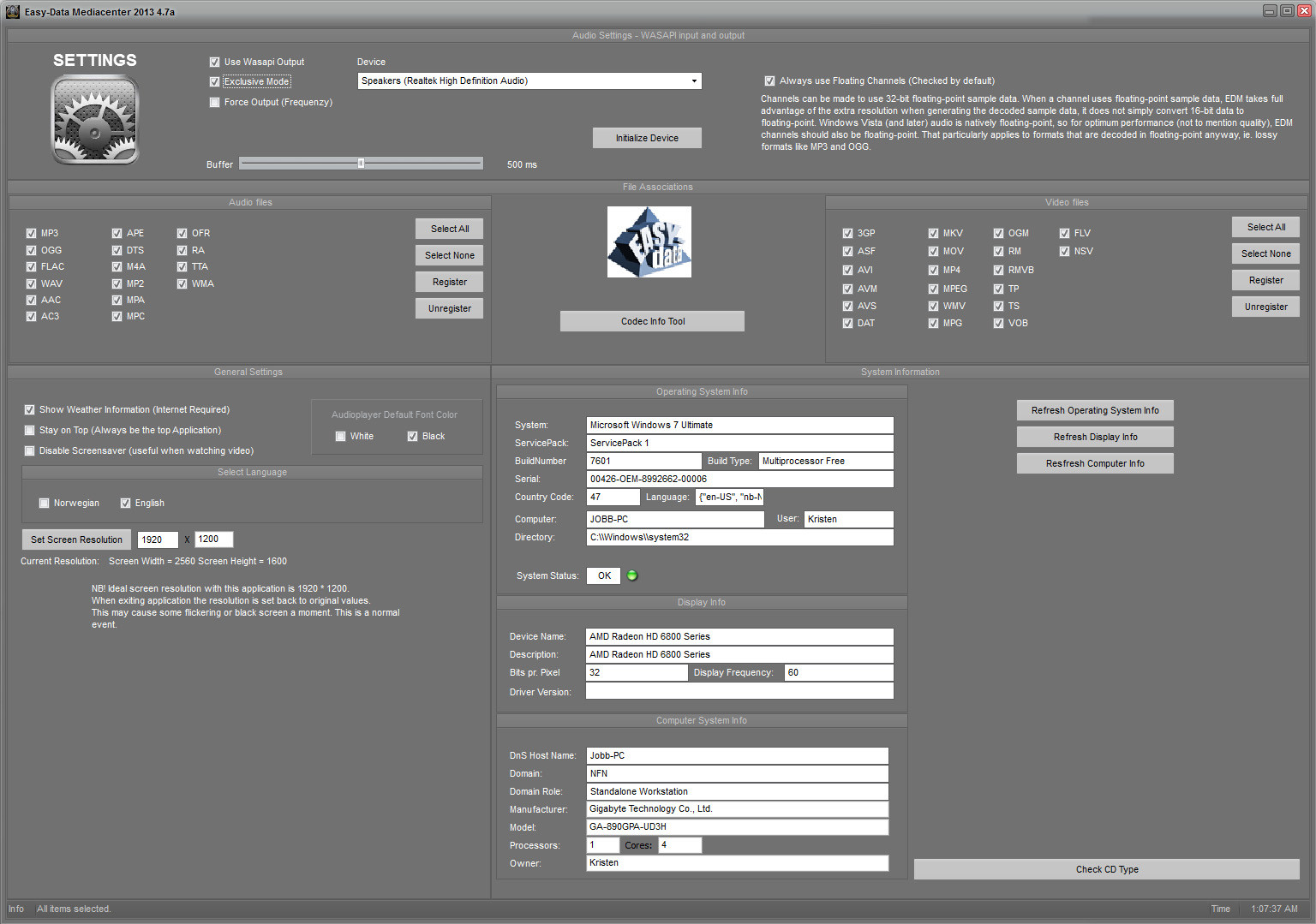
Task: Click the Buffer slider handle
Action: click(361, 163)
